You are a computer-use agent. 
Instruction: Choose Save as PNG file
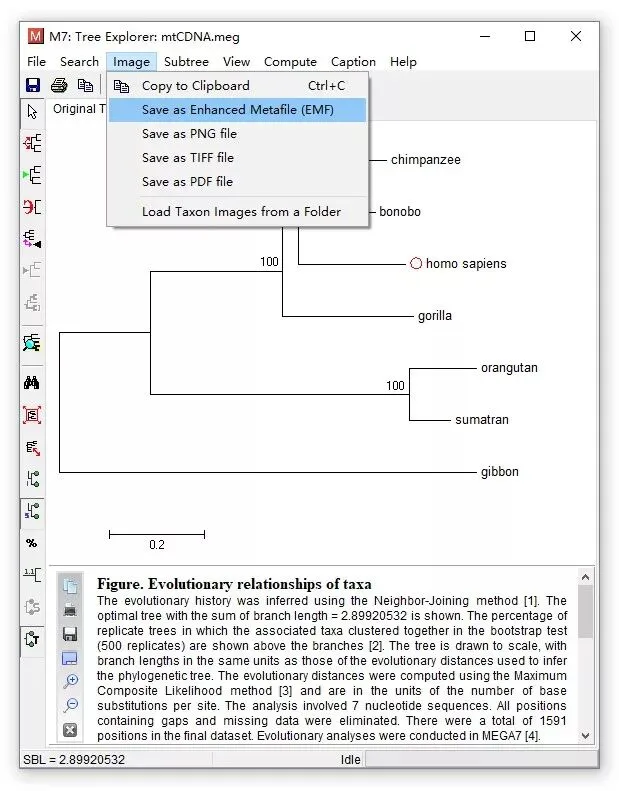tap(238, 134)
